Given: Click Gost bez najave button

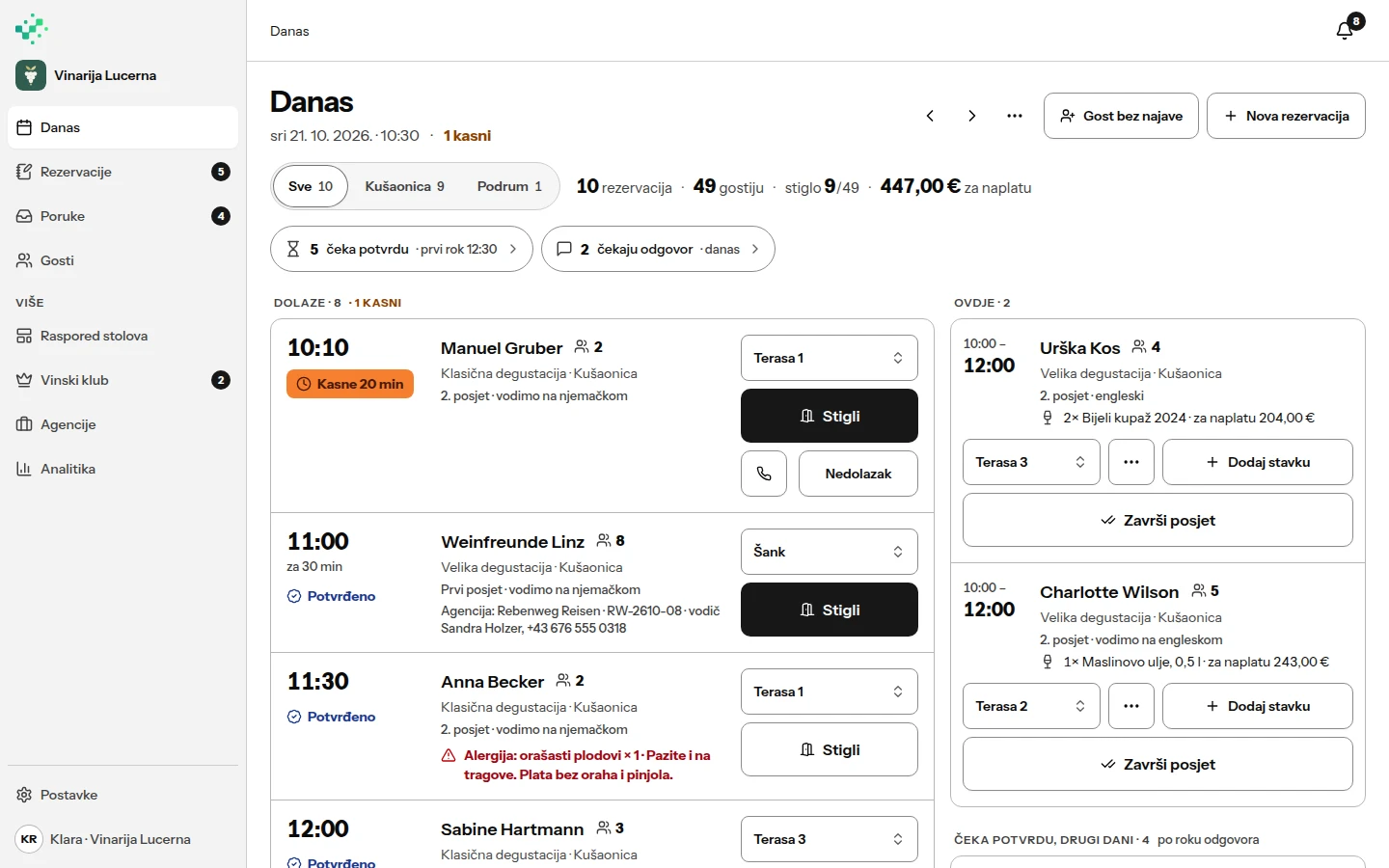Looking at the screenshot, I should (x=1121, y=116).
